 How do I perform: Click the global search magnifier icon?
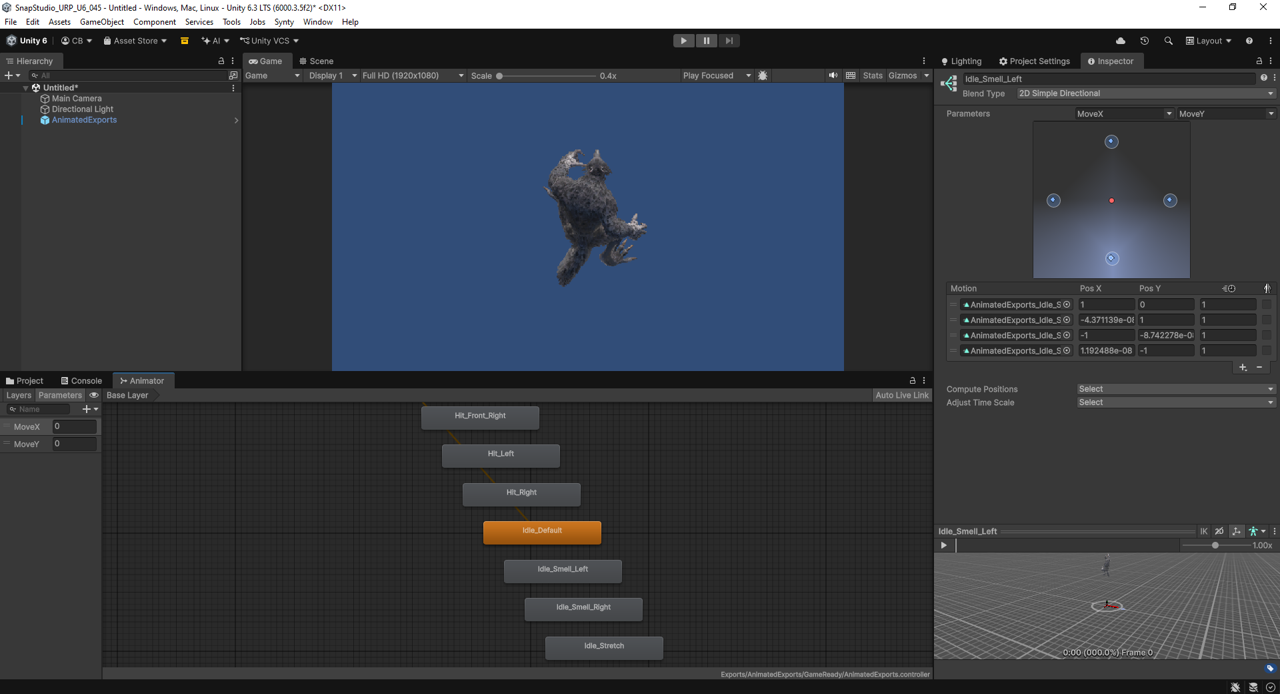point(1168,41)
